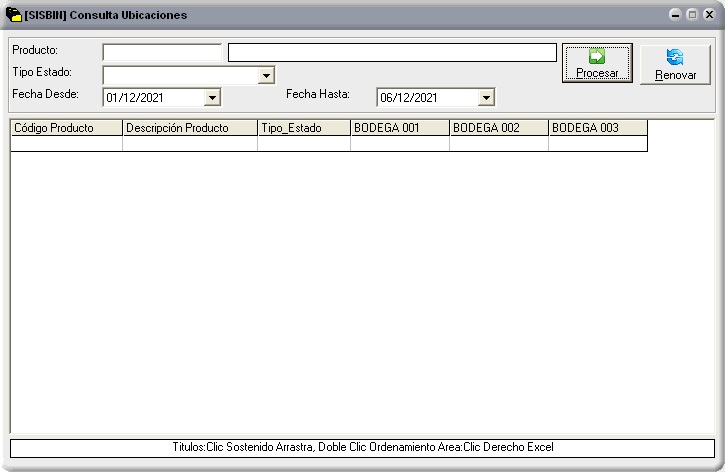
Task: Click the Tipo_Estado column header
Action: (303, 128)
